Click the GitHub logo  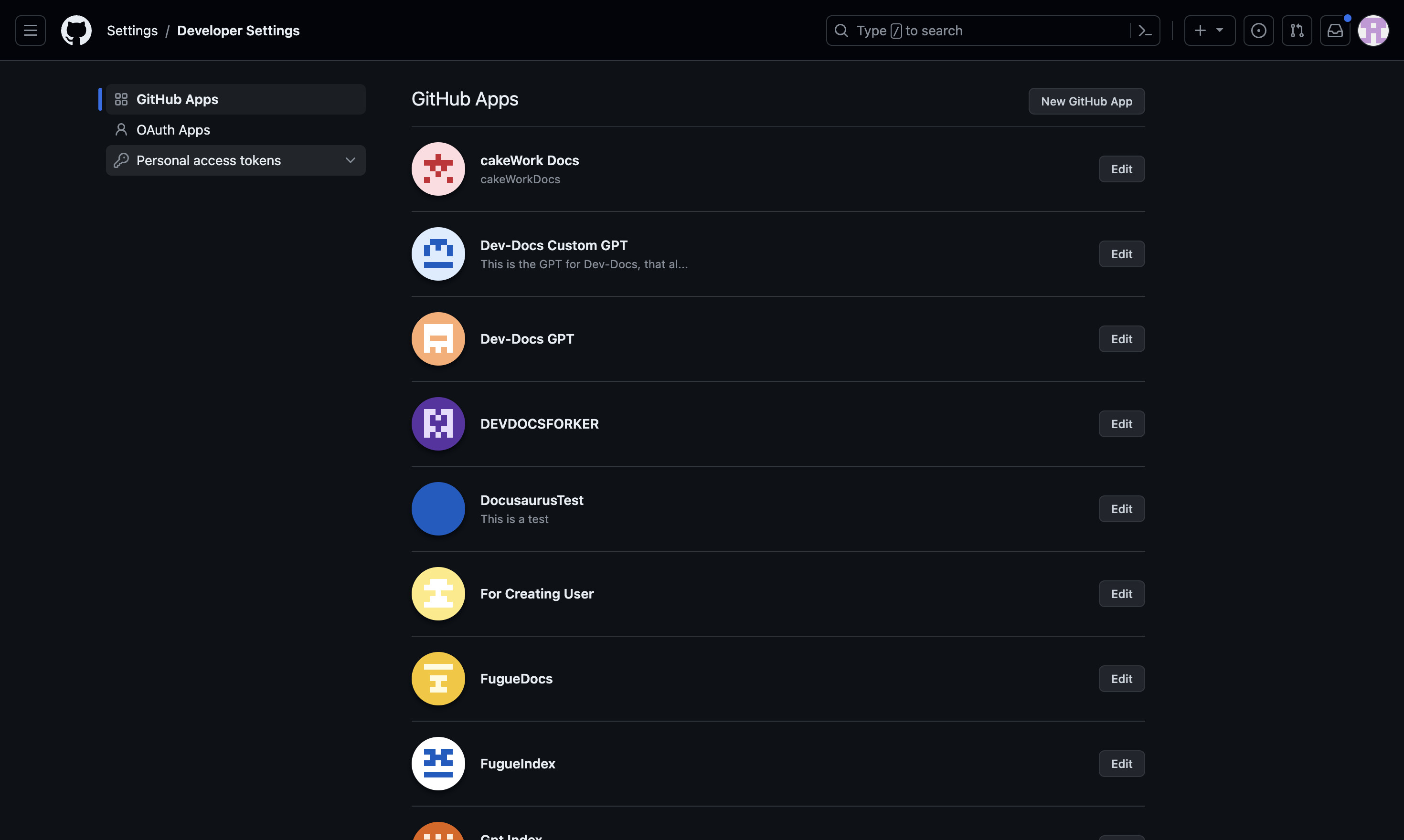76,30
